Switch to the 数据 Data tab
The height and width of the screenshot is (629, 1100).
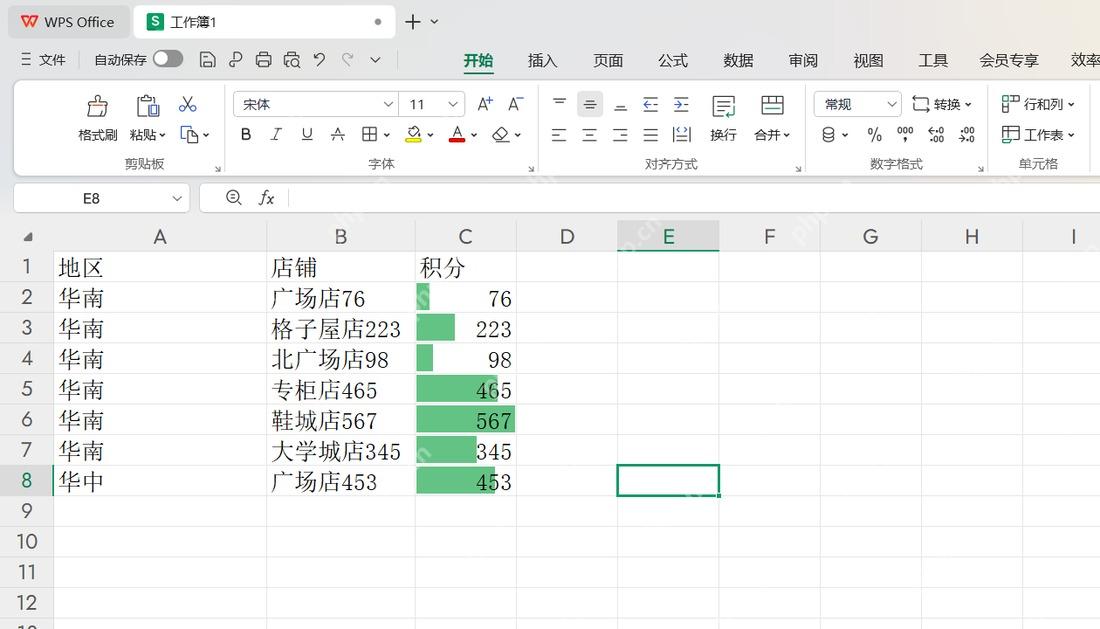738,60
